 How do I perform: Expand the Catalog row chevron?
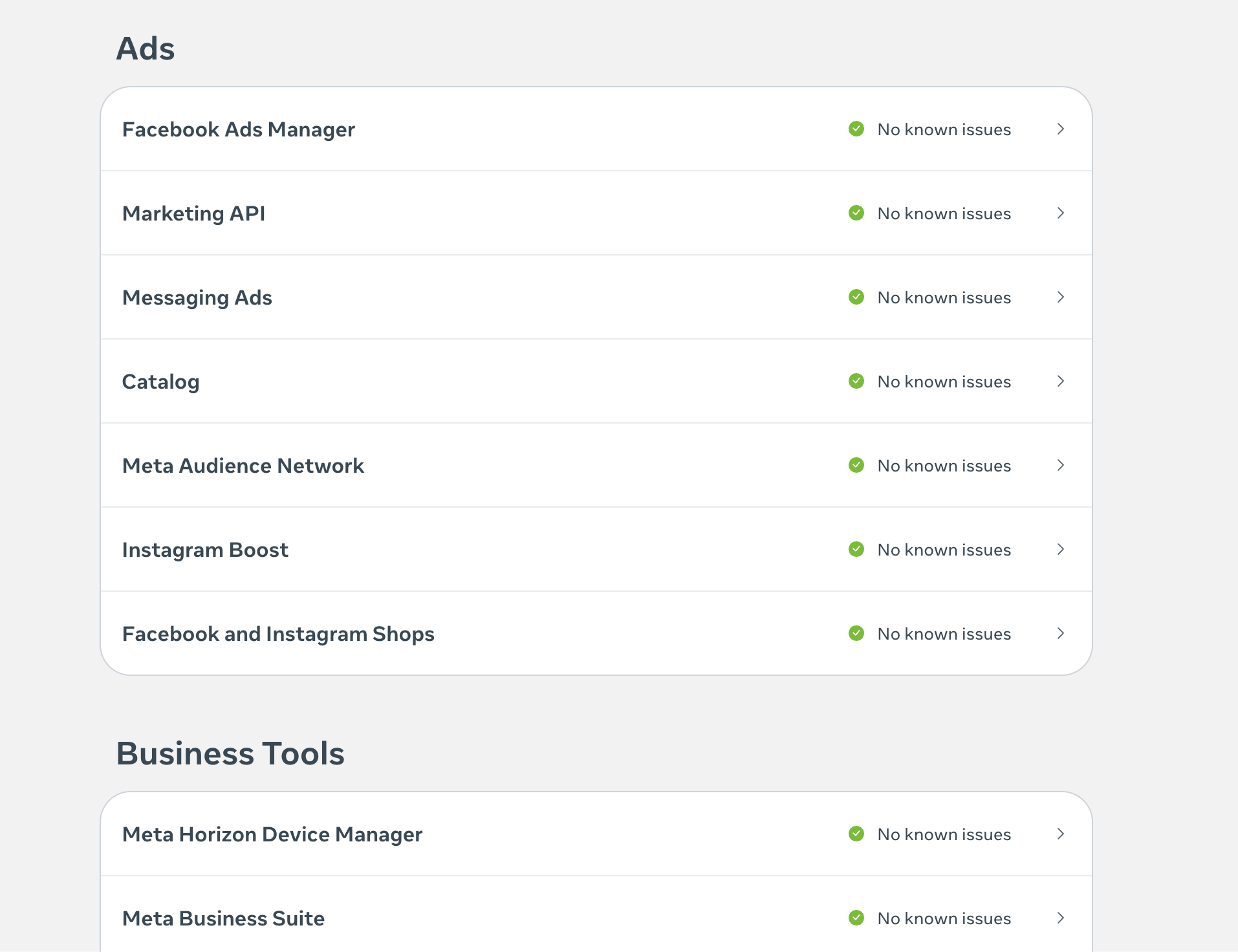1061,381
